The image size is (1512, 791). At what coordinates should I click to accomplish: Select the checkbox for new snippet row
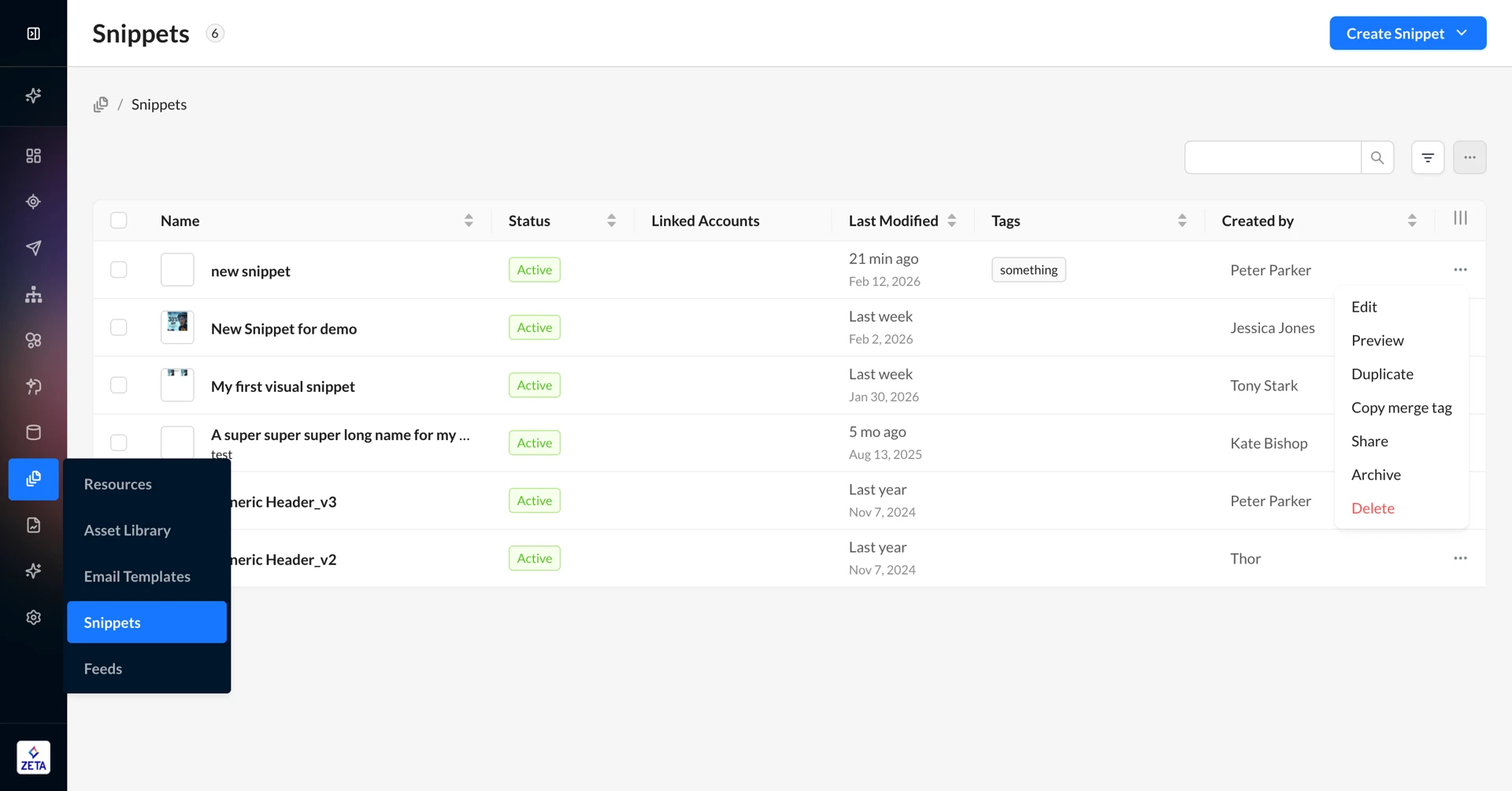(119, 270)
